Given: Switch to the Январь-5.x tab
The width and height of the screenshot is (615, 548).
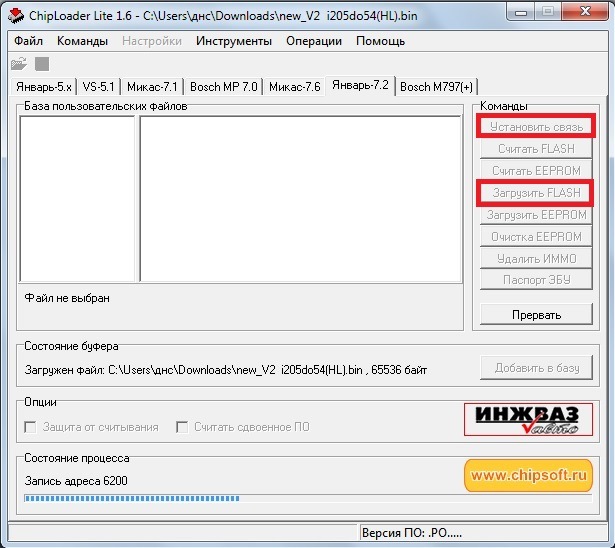Looking at the screenshot, I should tap(44, 87).
